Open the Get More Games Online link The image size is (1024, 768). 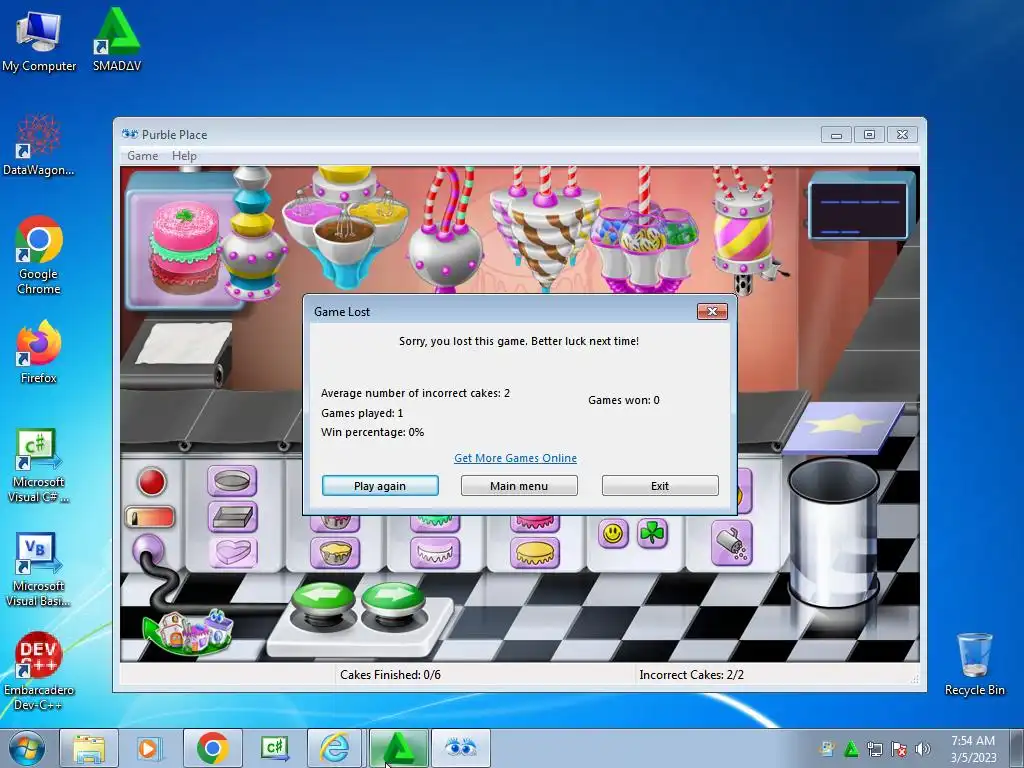[515, 458]
